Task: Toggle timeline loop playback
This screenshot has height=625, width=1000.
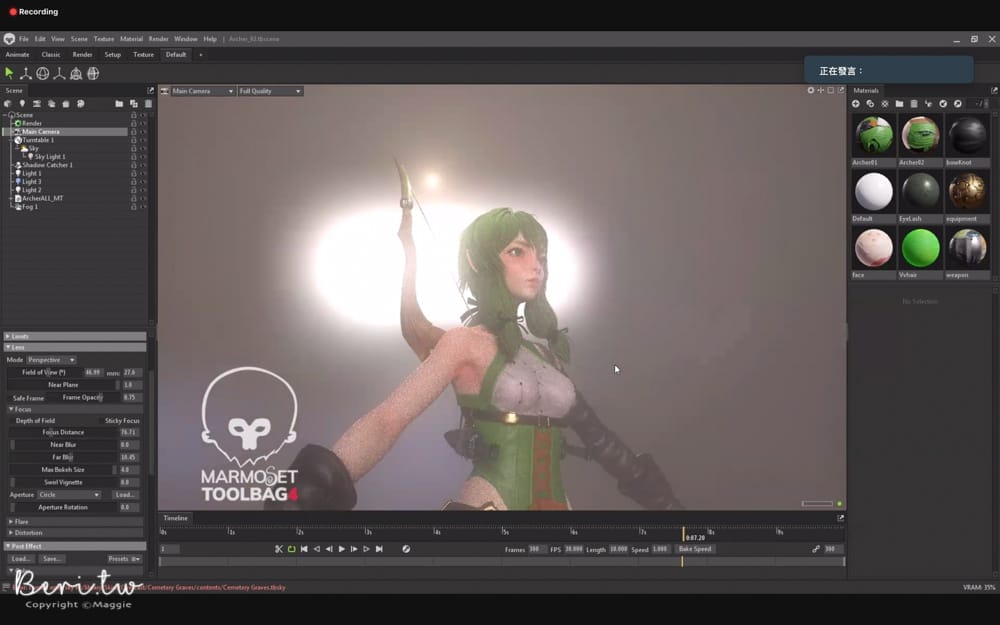Action: [291, 549]
